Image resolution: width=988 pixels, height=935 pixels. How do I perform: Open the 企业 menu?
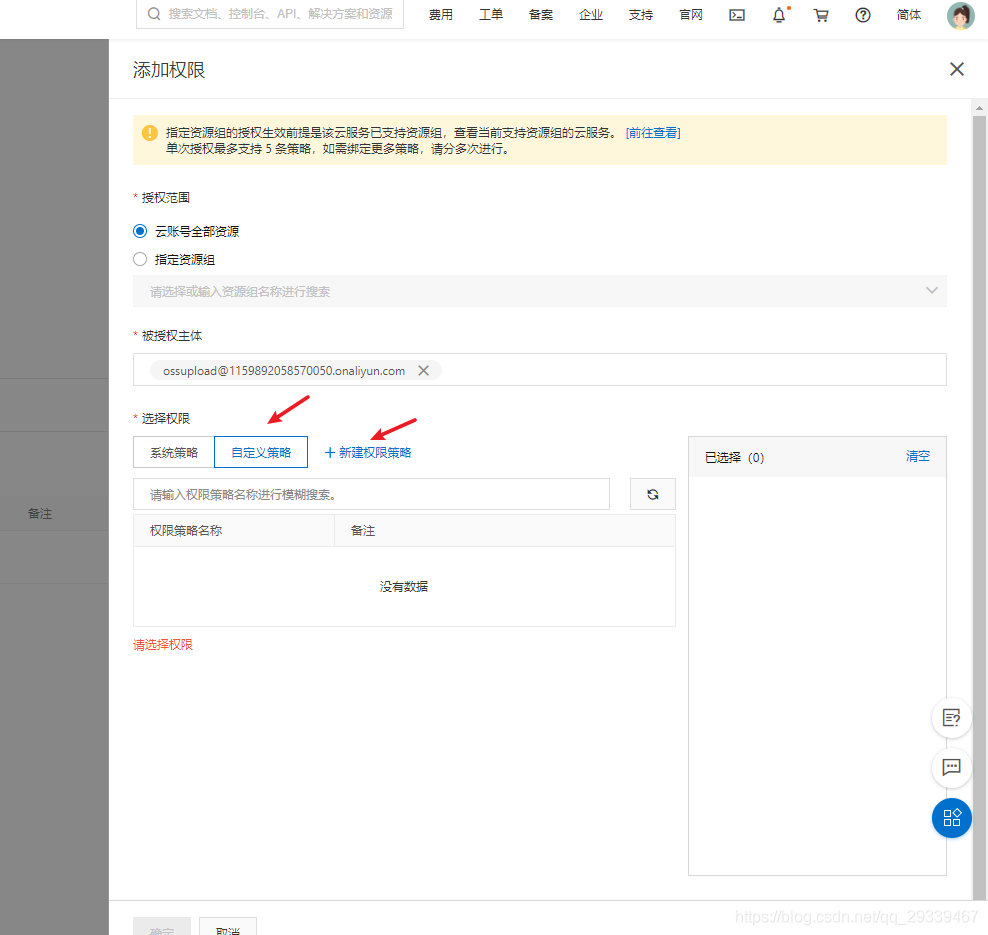tap(590, 15)
